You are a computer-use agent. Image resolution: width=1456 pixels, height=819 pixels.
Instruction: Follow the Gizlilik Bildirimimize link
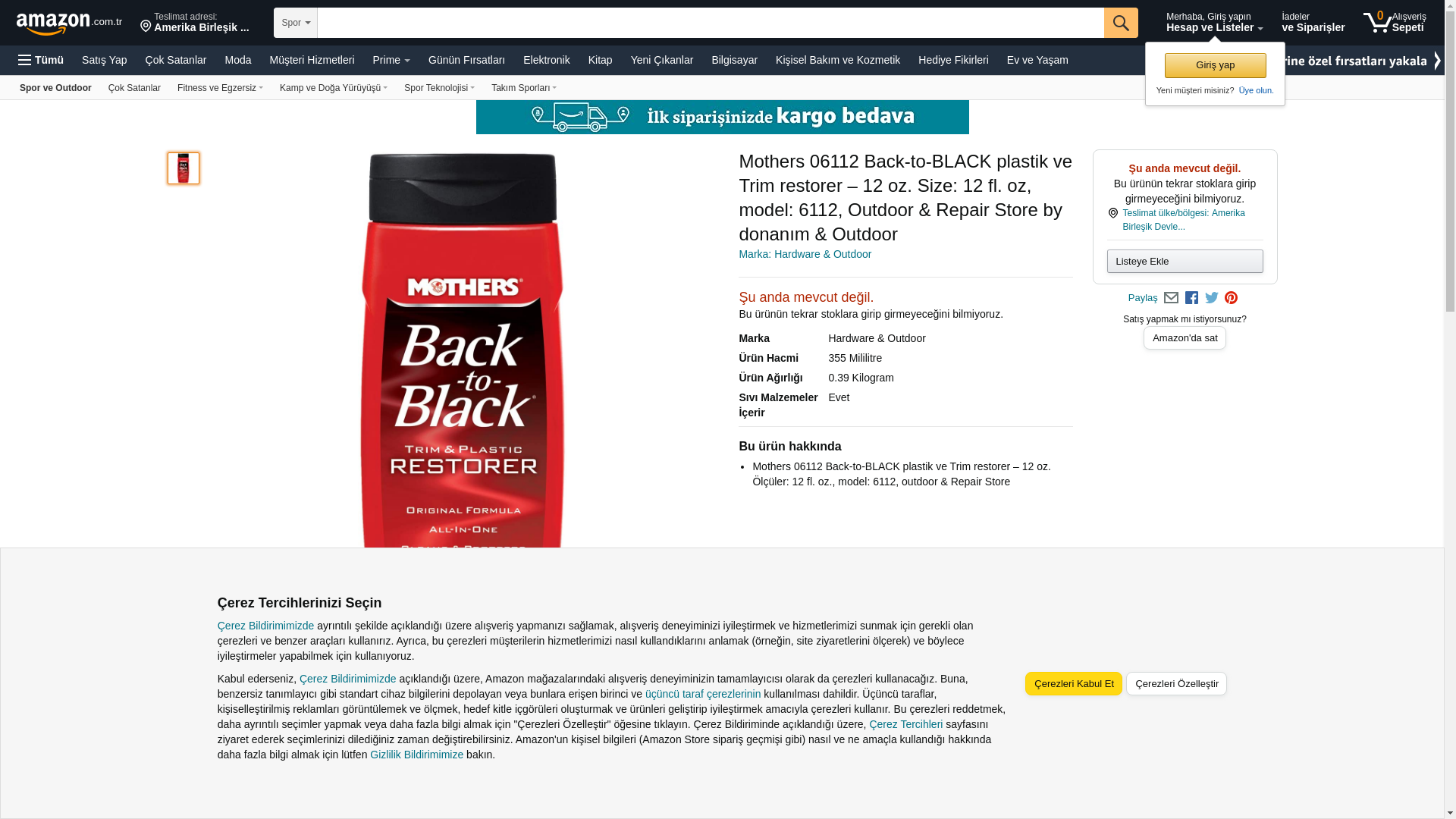point(416,755)
